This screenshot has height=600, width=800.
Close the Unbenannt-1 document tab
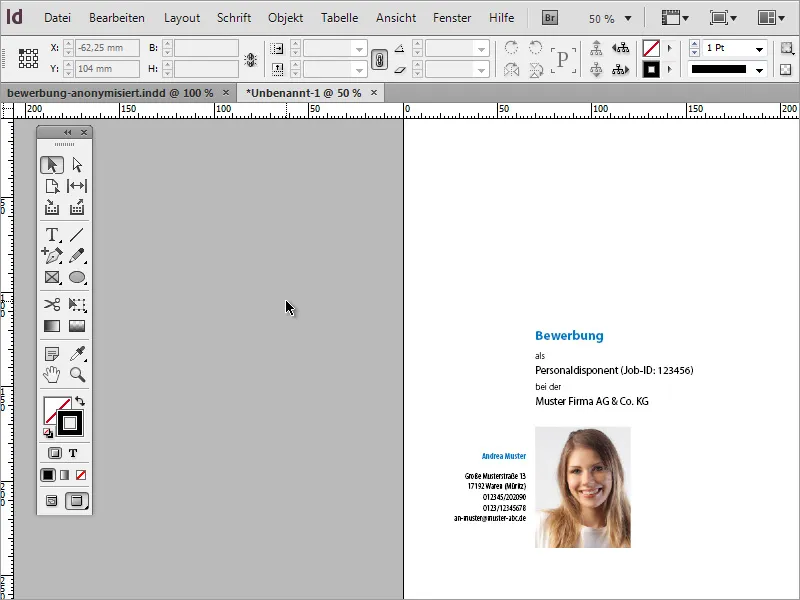374,92
